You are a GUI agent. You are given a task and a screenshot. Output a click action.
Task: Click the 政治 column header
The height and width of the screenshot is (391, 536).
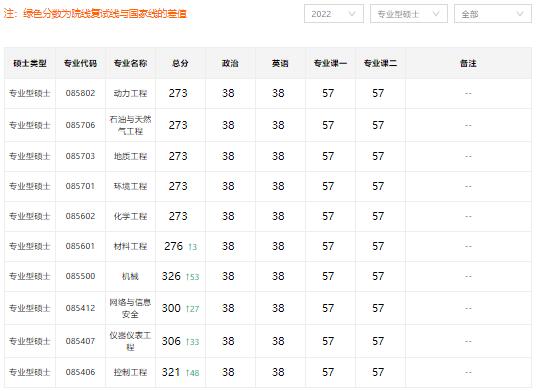pos(230,64)
